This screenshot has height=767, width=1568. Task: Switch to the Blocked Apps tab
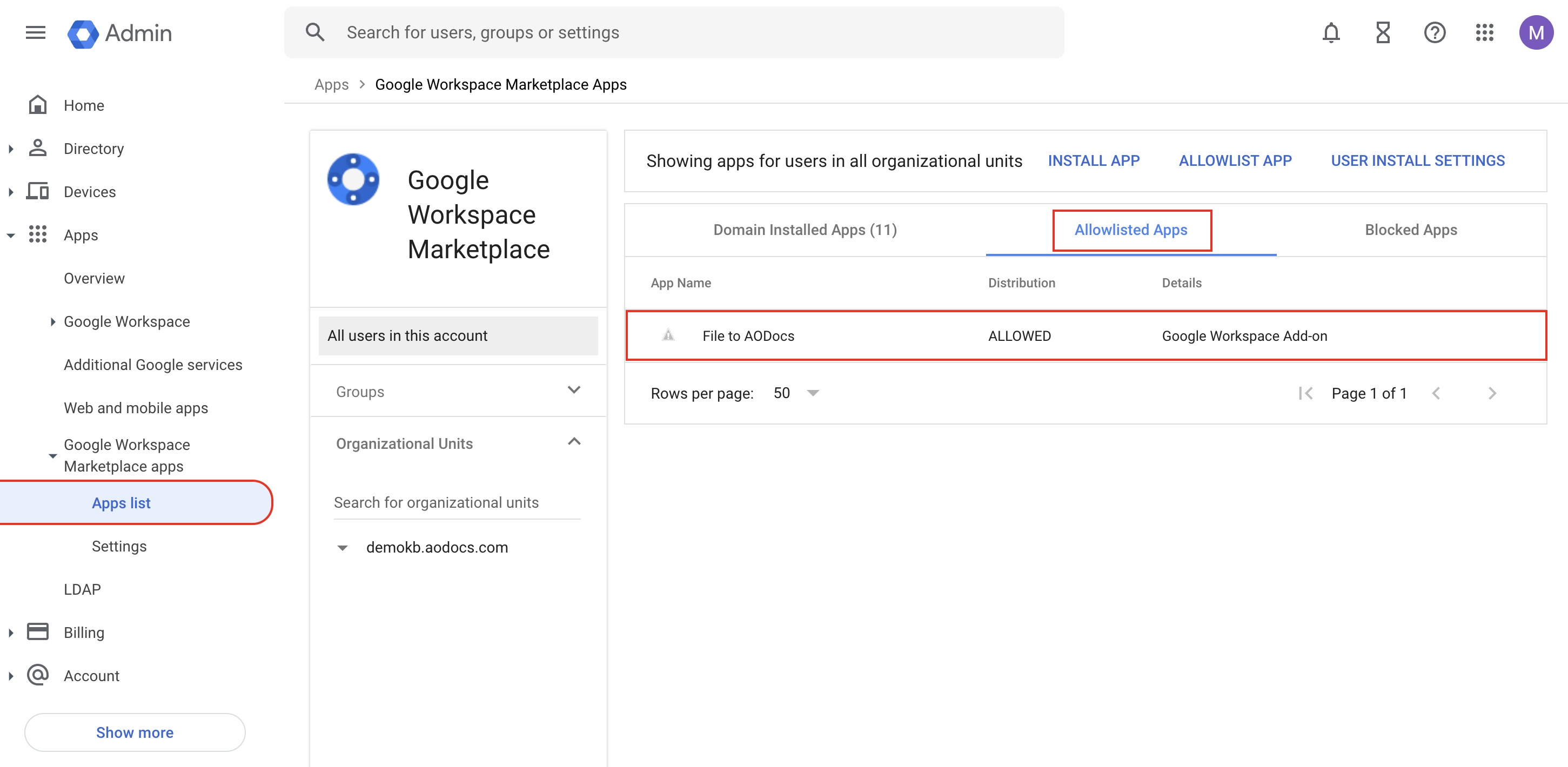(x=1411, y=230)
